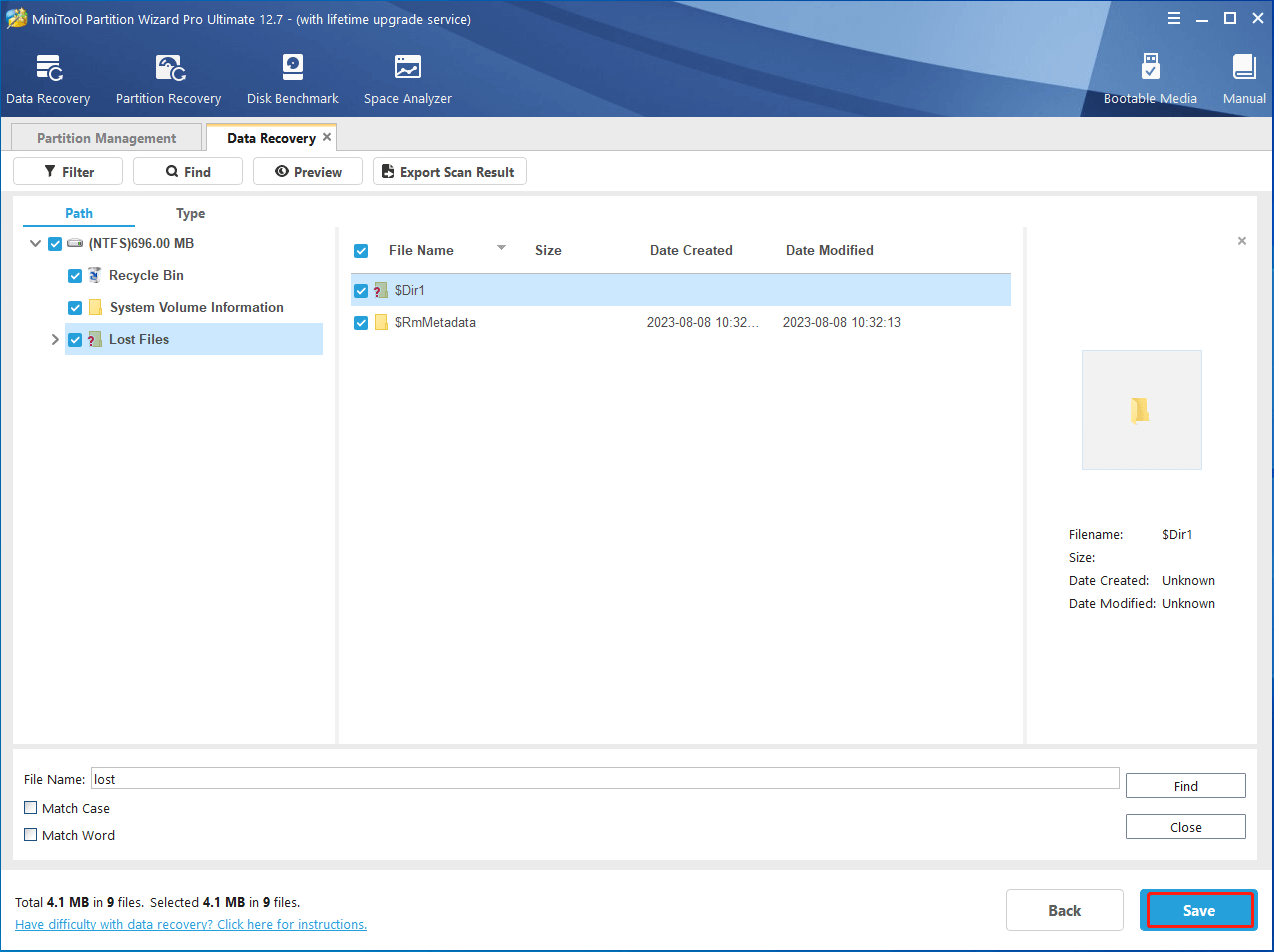Switch to the Partition Management tab
The image size is (1274, 952).
(x=105, y=137)
